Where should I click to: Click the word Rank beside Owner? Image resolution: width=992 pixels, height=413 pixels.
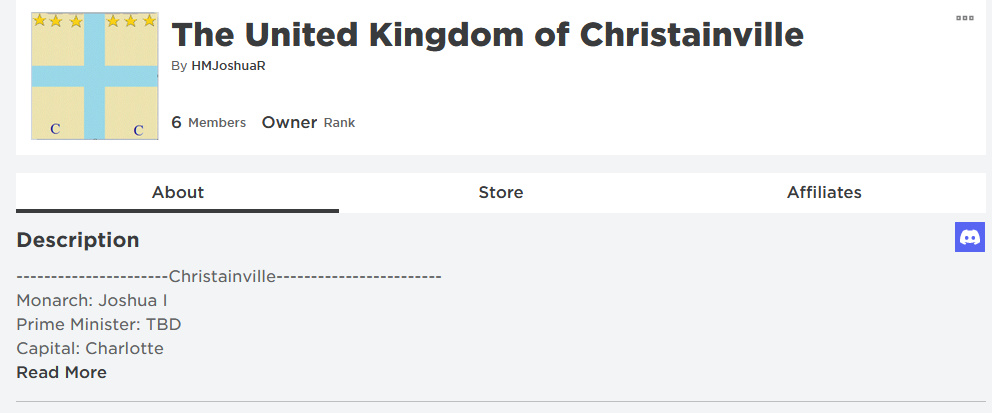click(x=339, y=123)
